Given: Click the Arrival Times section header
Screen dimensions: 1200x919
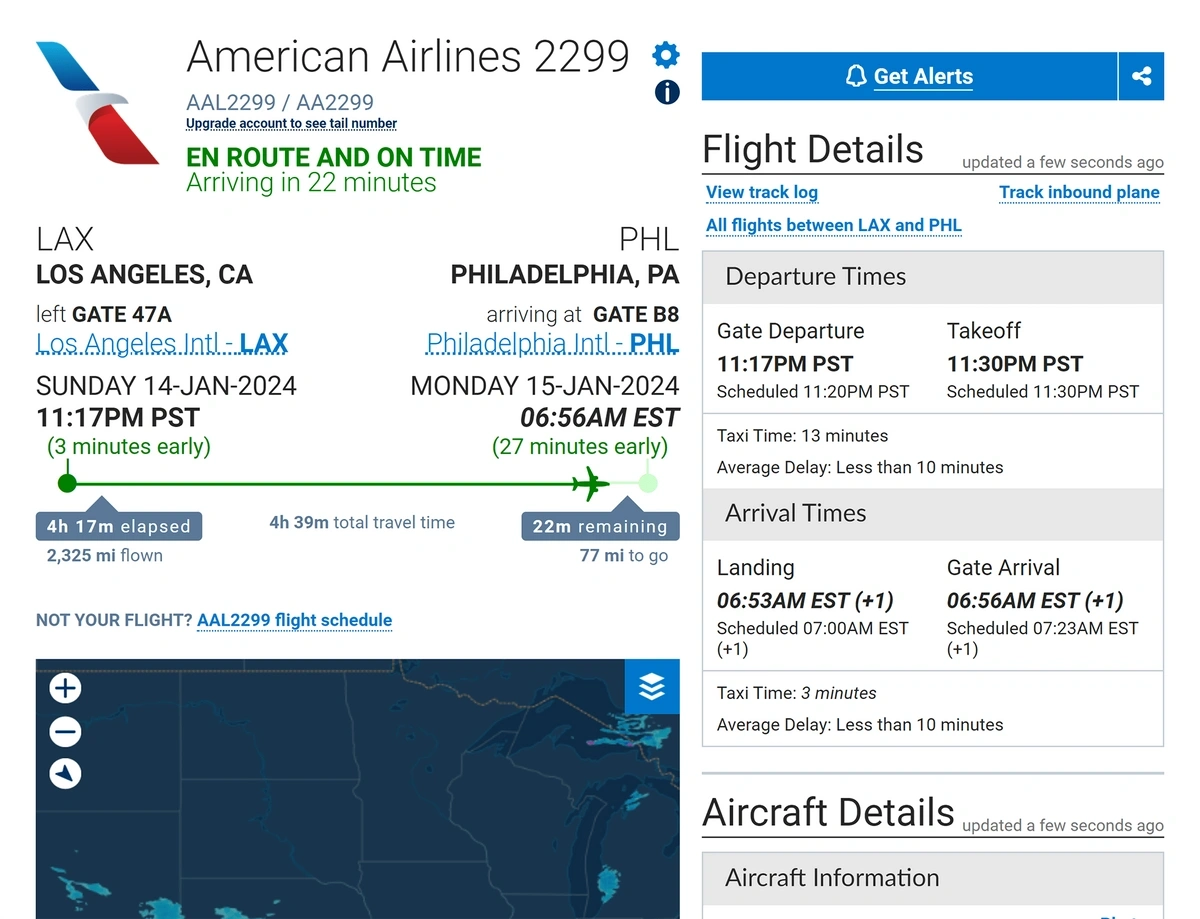Looking at the screenshot, I should click(933, 513).
